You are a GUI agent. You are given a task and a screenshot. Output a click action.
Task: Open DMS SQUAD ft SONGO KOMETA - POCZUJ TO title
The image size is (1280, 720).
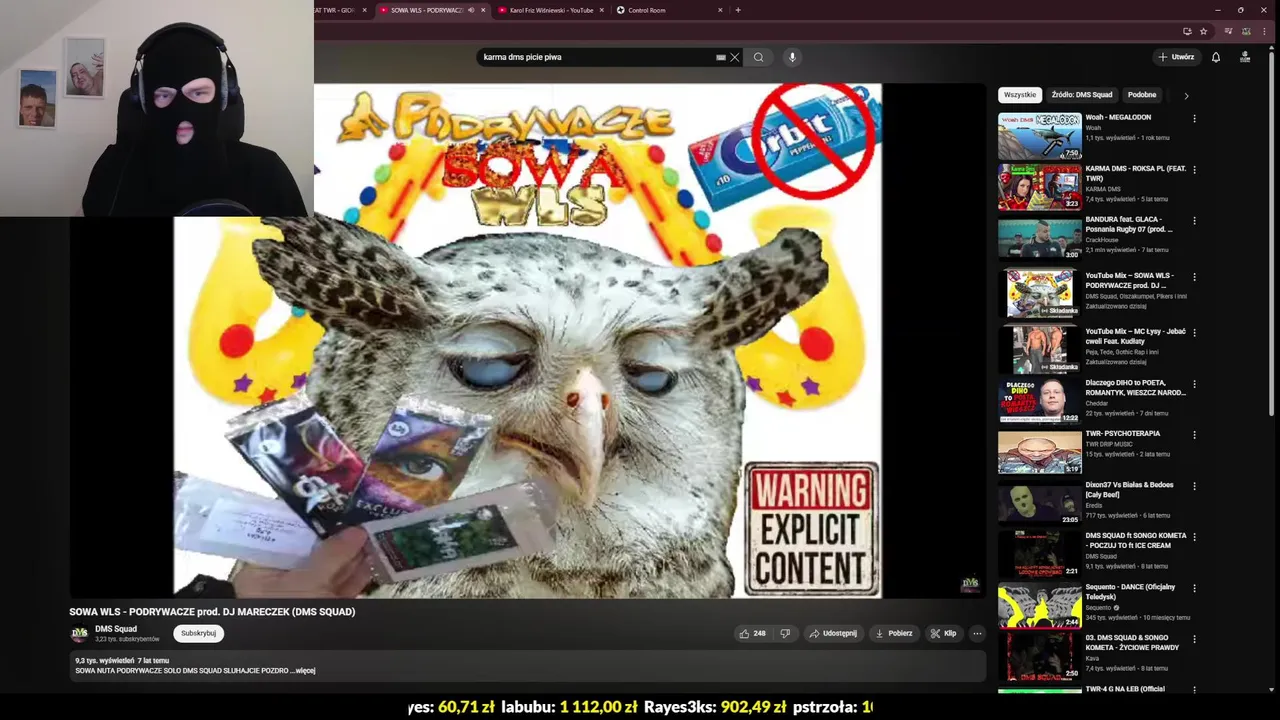click(1136, 540)
